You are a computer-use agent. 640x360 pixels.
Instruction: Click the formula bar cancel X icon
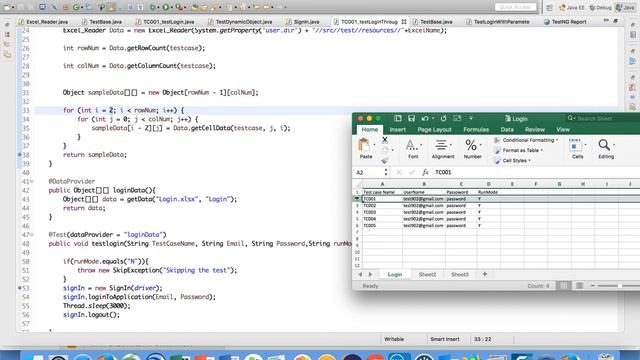[x=399, y=172]
